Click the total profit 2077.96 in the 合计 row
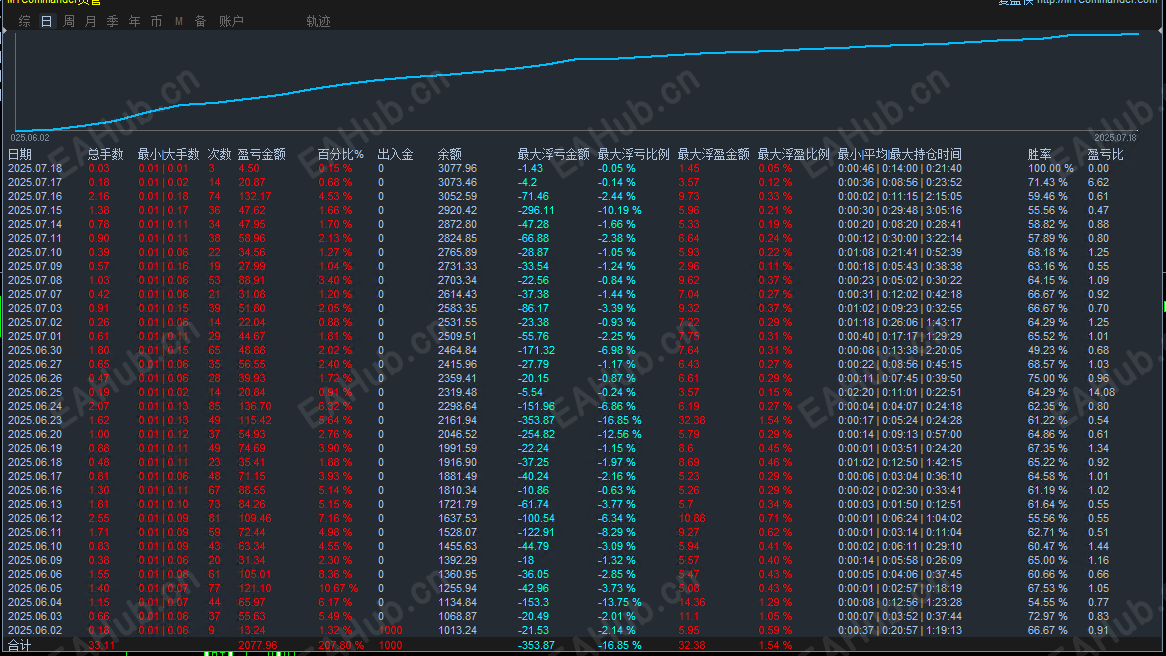Viewport: 1166px width, 656px height. click(258, 645)
